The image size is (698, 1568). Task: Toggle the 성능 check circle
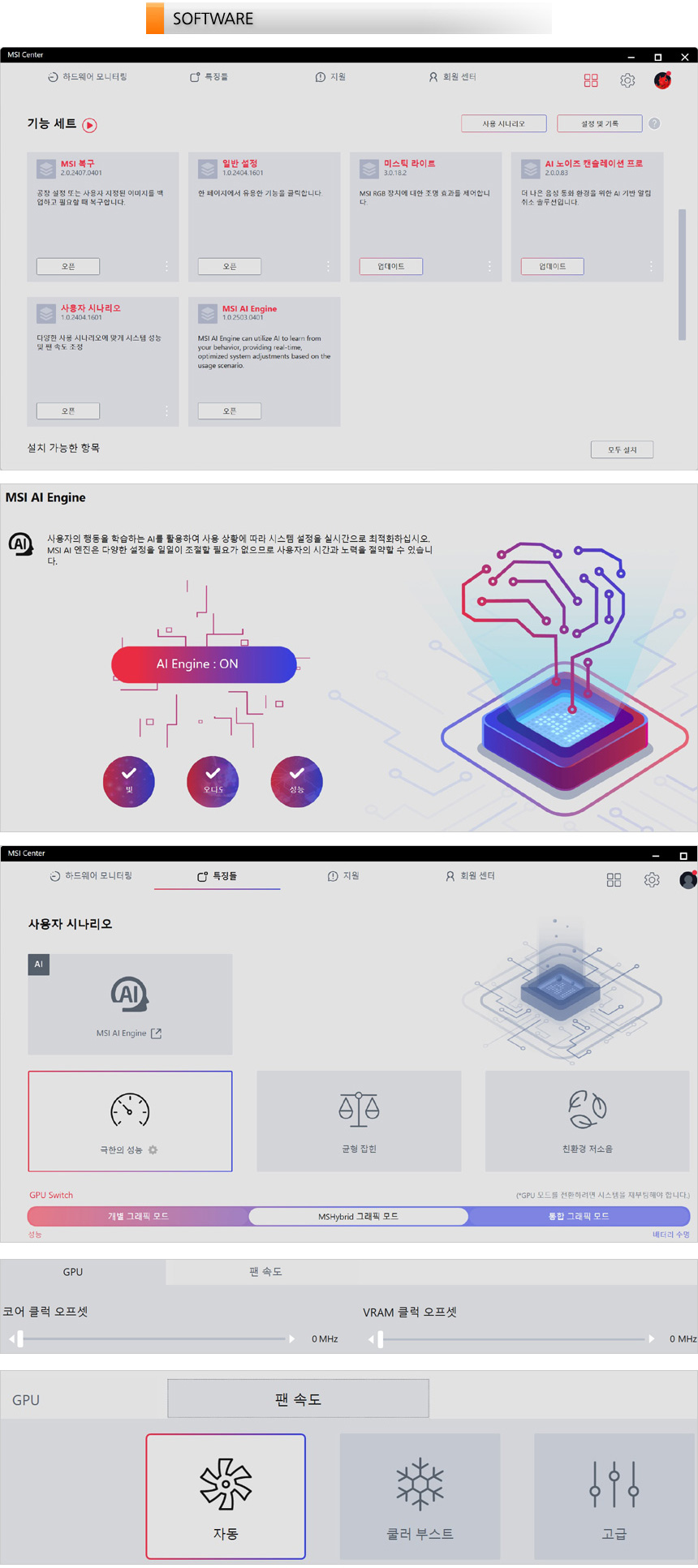(x=296, y=781)
